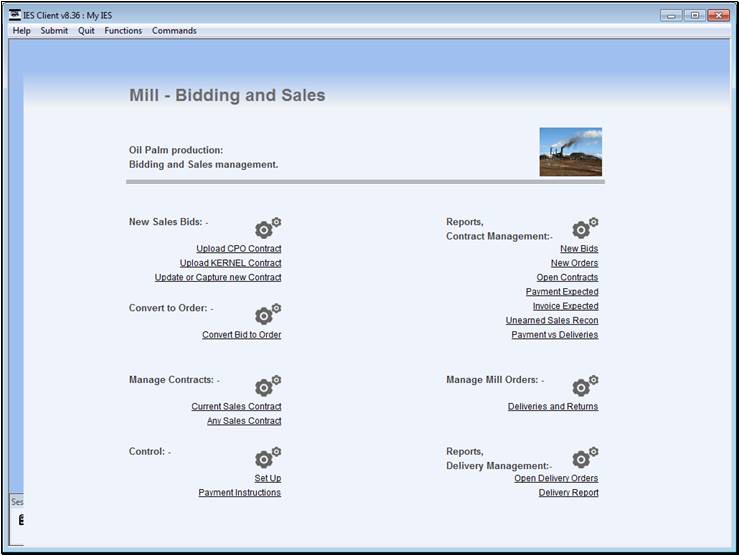Screen dimensions: 739x555
Task: Click the 'Bidding and Sales management.' text
Action: [204, 164]
